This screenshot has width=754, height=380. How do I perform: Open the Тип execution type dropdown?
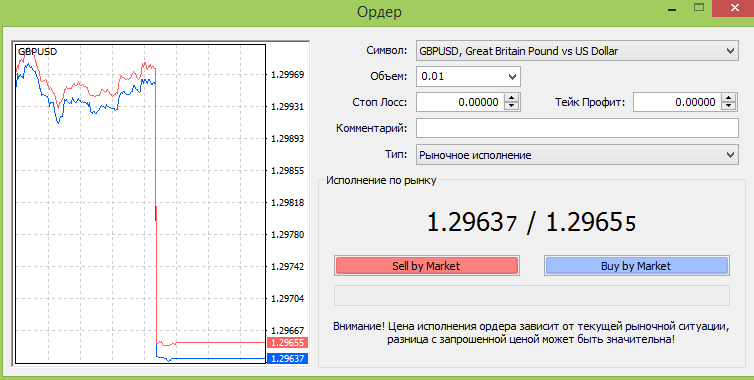(577, 155)
